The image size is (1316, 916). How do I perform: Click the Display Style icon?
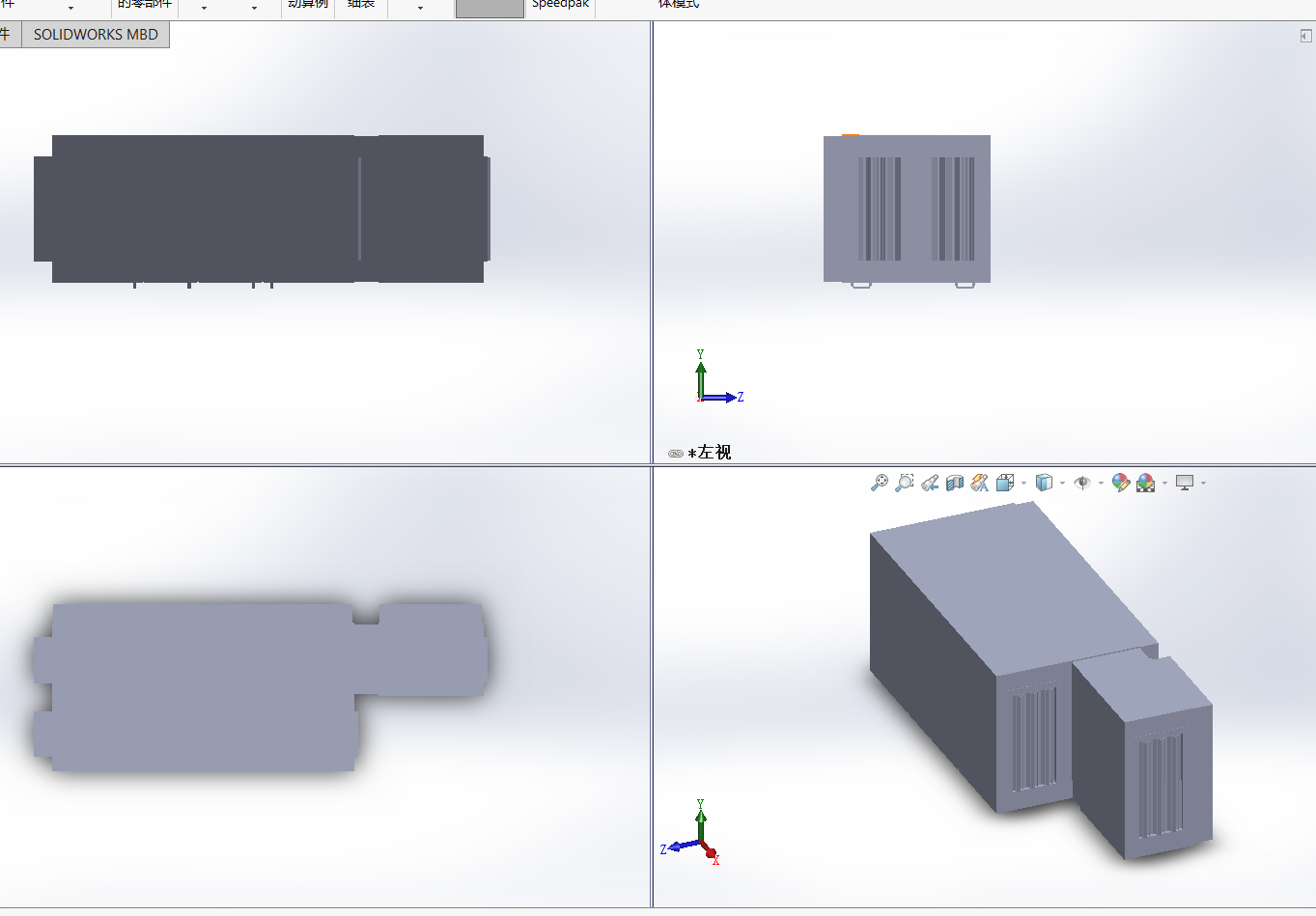click(x=1044, y=483)
